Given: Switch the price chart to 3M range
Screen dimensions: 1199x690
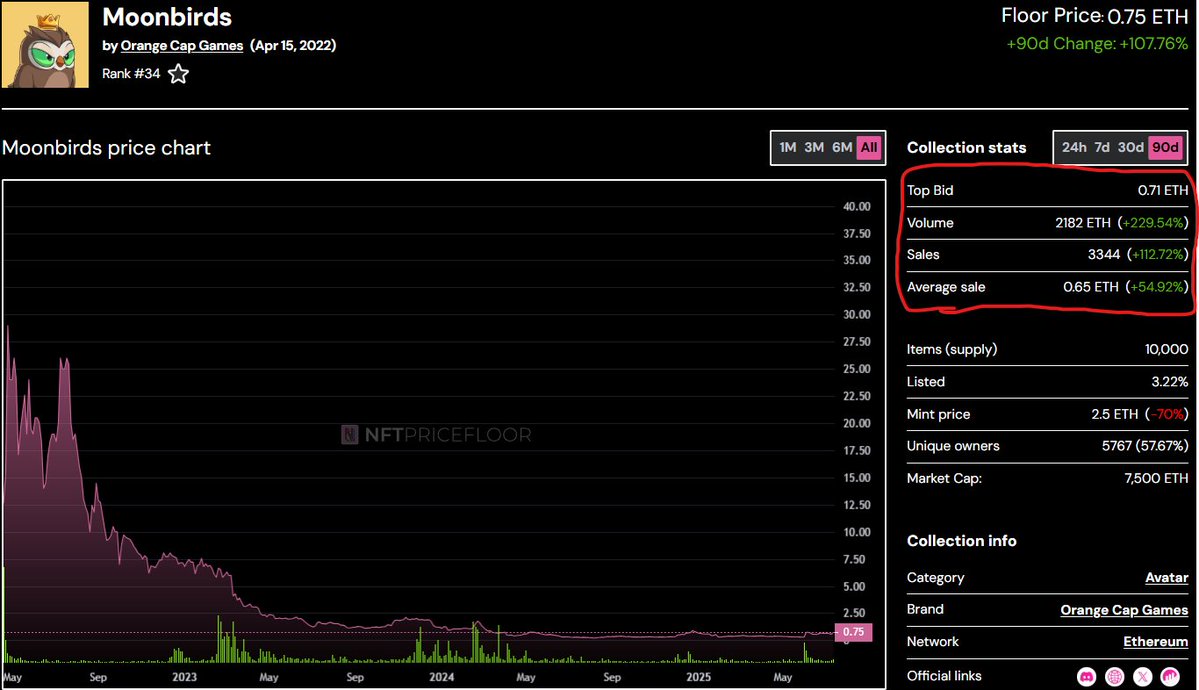Looking at the screenshot, I should point(814,148).
